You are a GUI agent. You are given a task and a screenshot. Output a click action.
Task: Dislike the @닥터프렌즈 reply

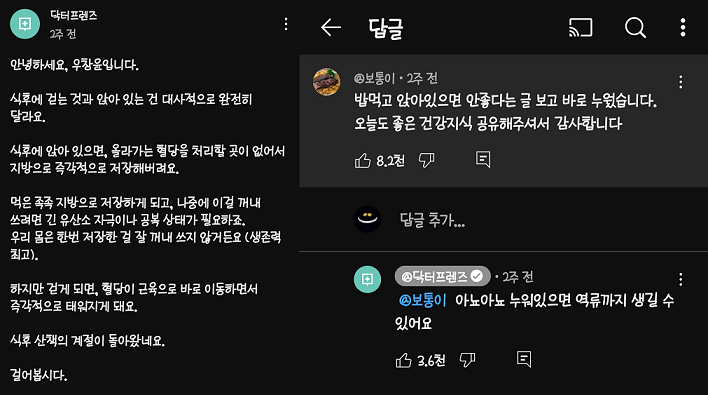(467, 360)
